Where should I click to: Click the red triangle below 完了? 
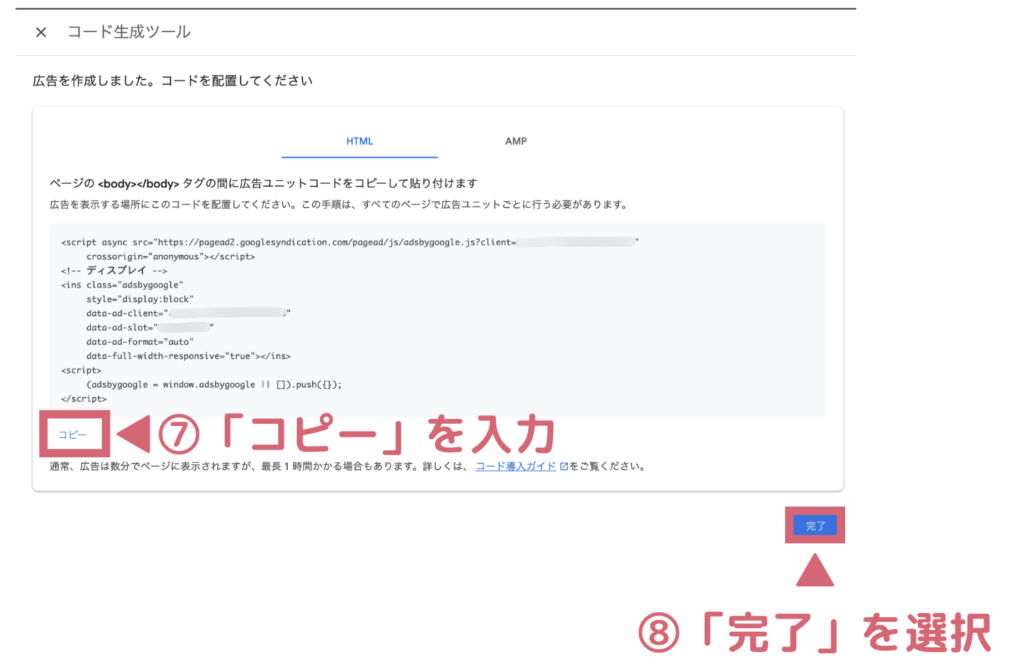pos(817,571)
